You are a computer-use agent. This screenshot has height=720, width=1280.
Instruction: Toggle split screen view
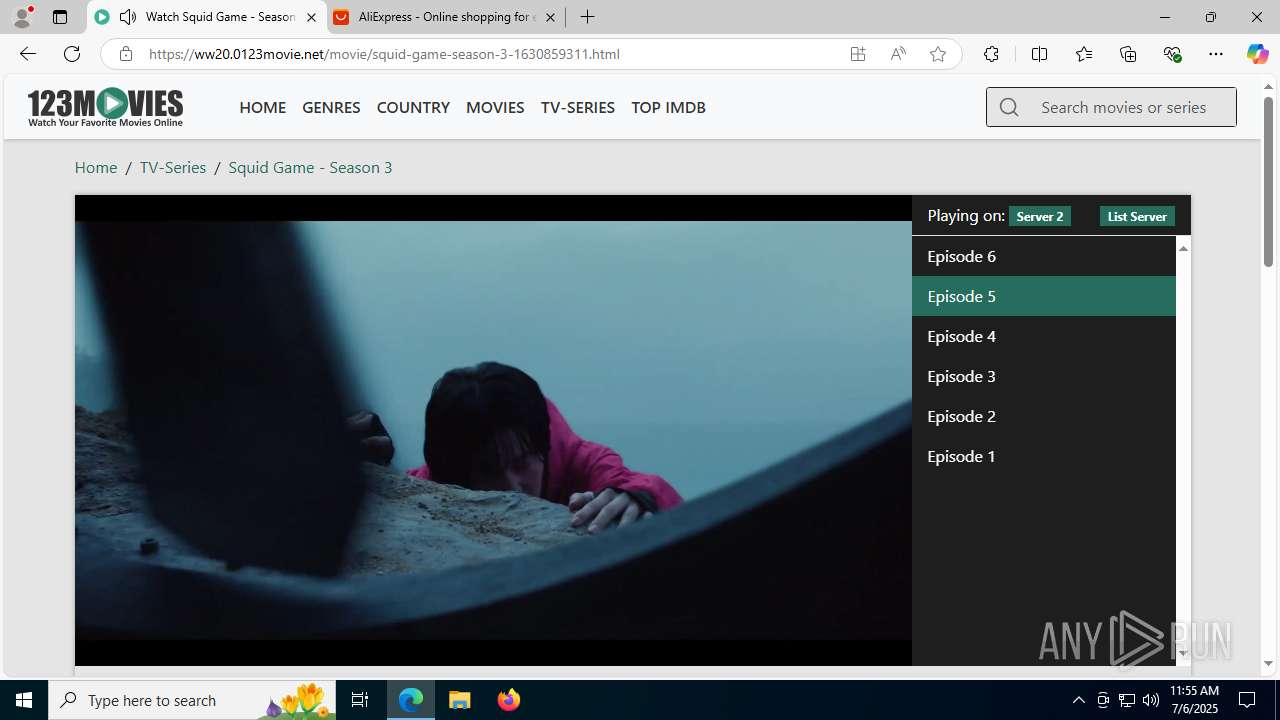1039,54
